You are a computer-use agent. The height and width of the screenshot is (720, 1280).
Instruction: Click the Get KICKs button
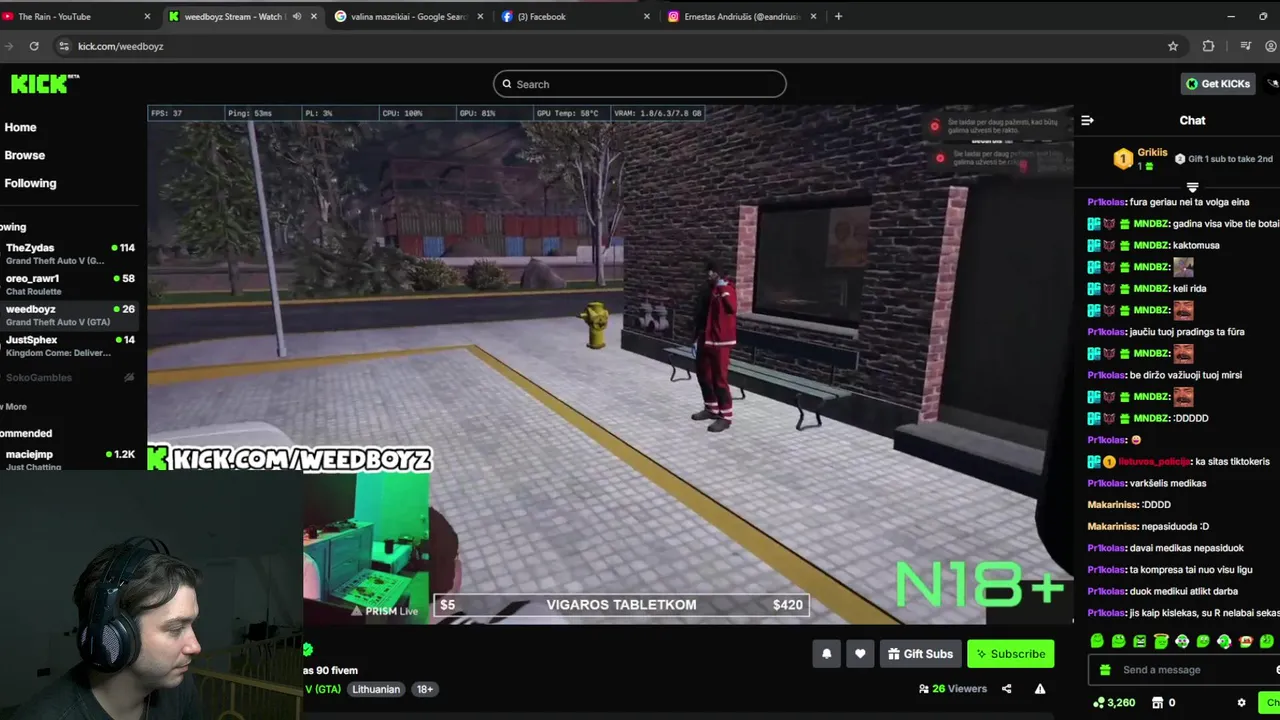pyautogui.click(x=1216, y=84)
